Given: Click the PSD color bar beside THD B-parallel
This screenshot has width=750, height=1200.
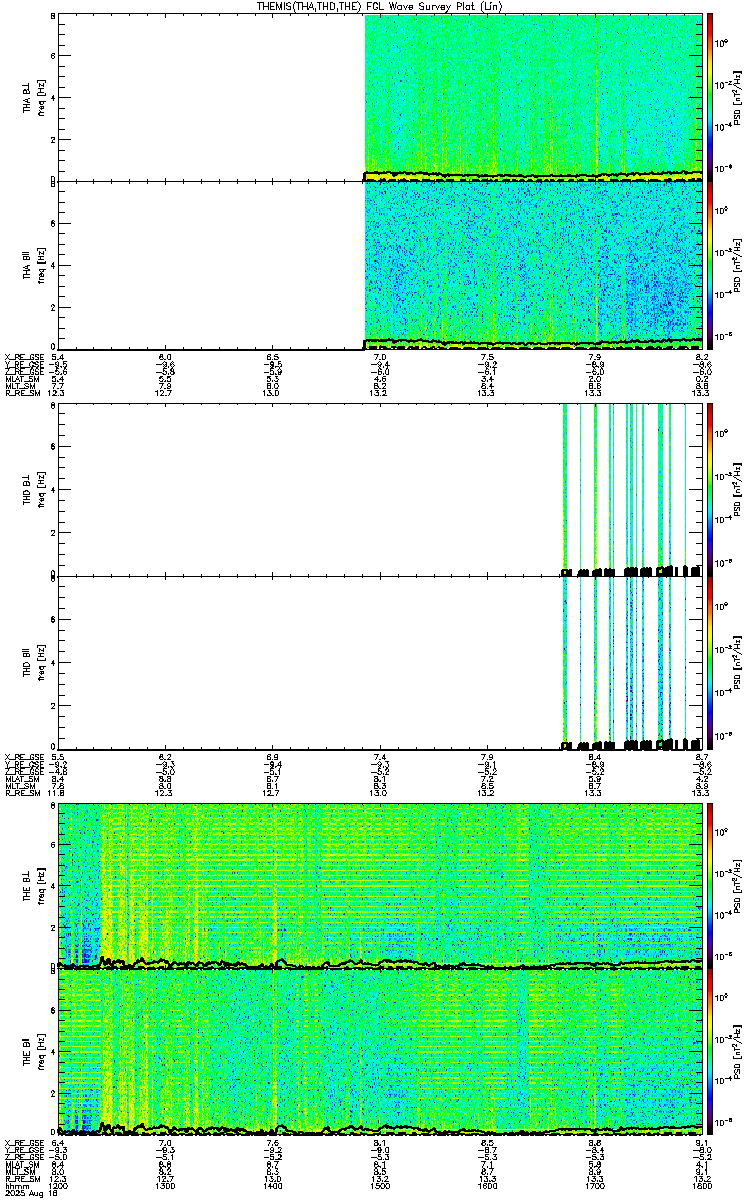Looking at the screenshot, I should pyautogui.click(x=710, y=662).
